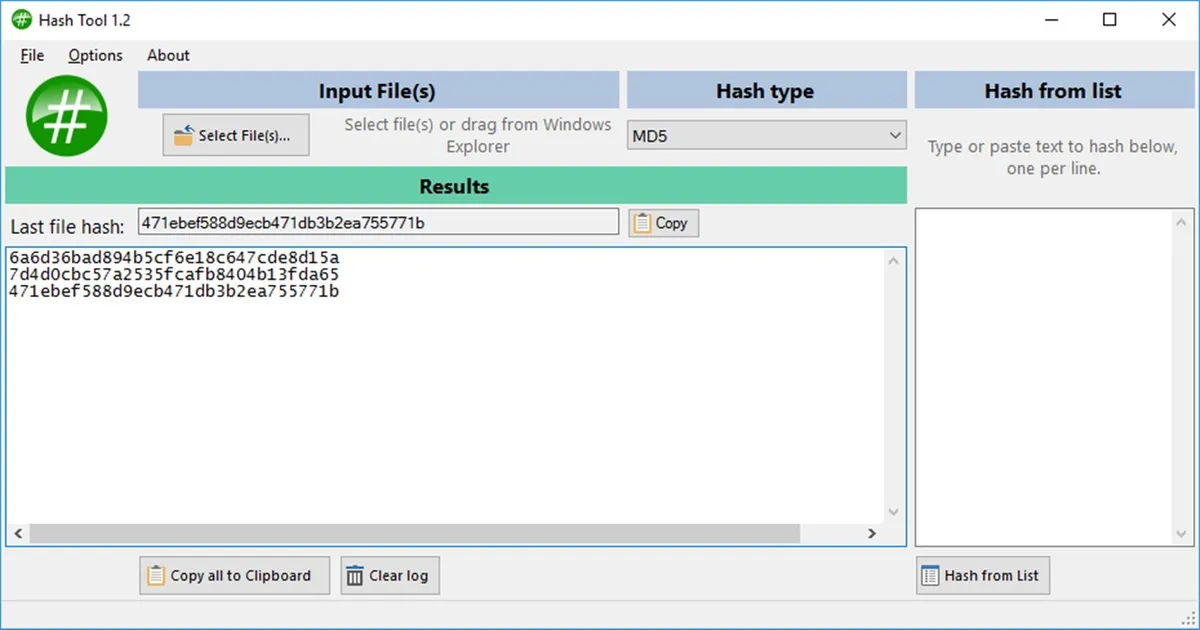1200x630 pixels.
Task: Click the trash icon on Clear log button
Action: tap(357, 575)
